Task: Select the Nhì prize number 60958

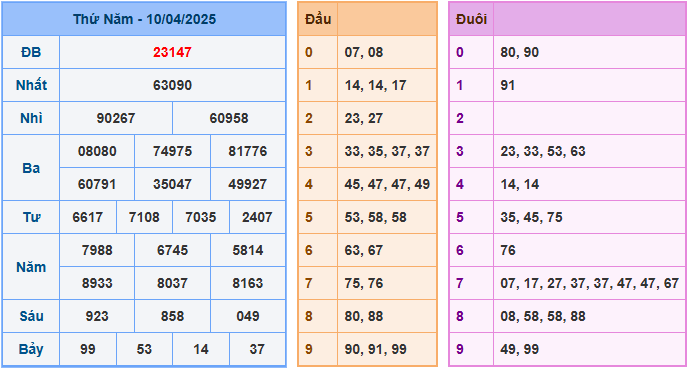Action: [229, 118]
